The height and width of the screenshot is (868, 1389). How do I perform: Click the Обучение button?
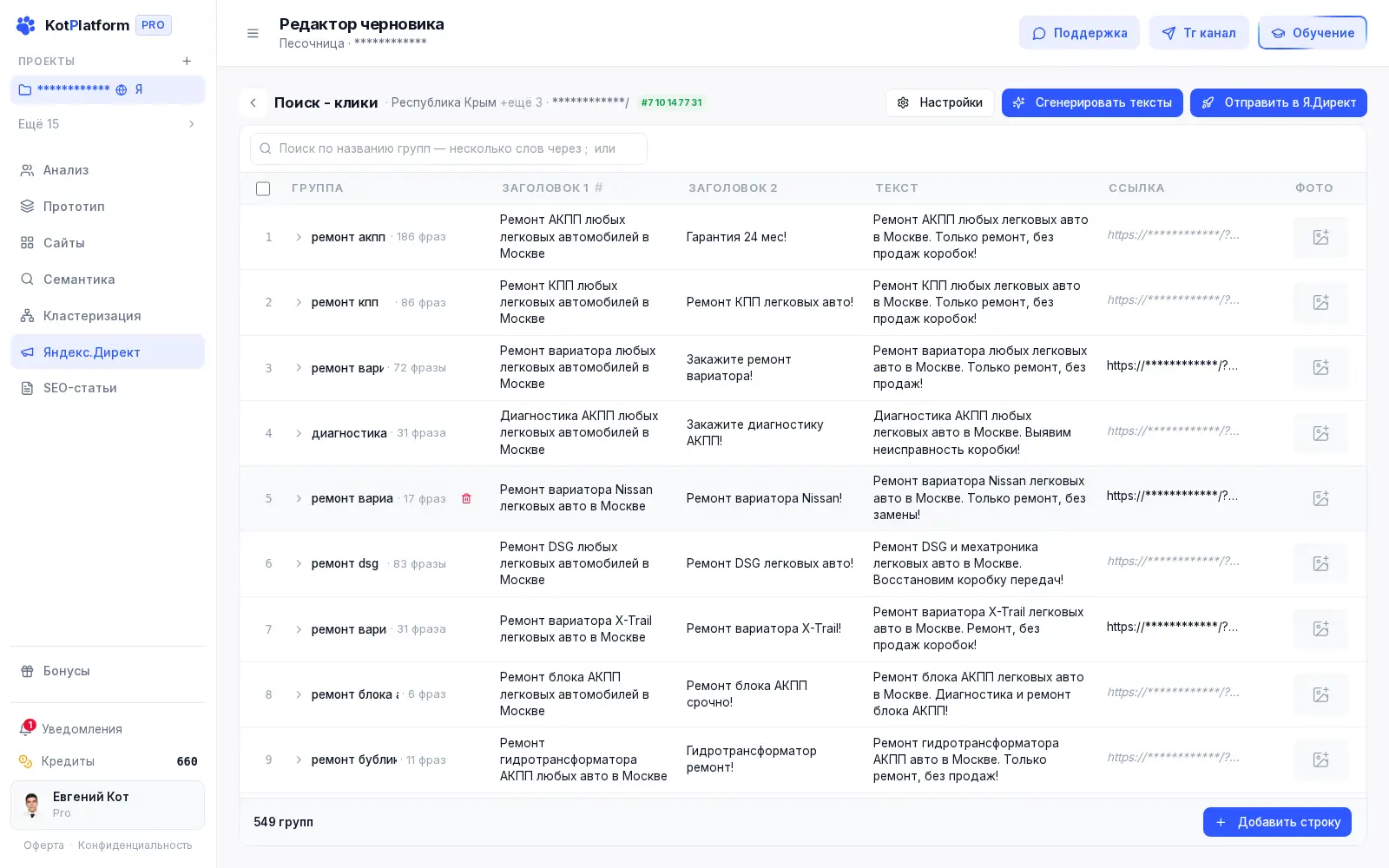click(x=1313, y=33)
